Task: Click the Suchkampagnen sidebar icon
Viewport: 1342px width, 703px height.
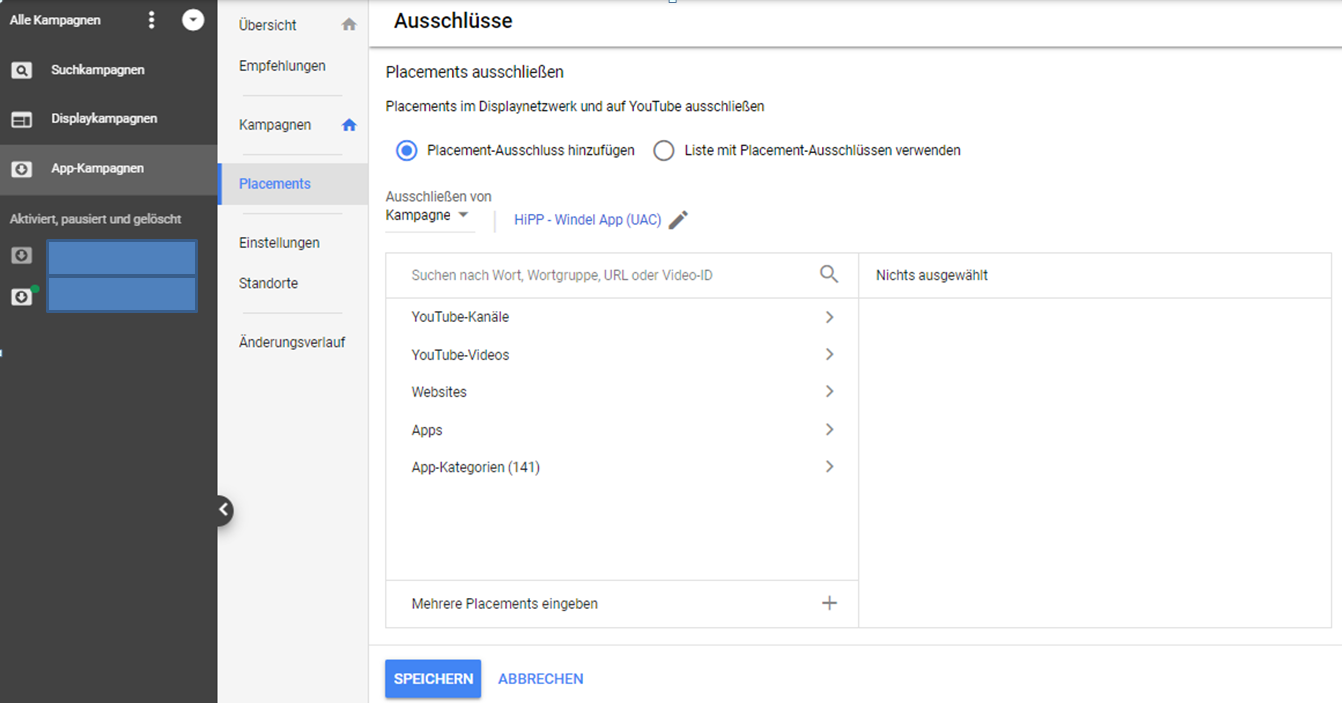Action: pyautogui.click(x=22, y=69)
